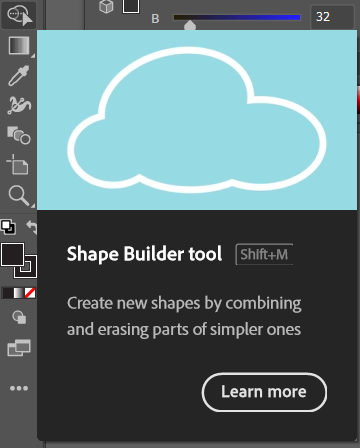Screen dimensions: 360x448
Task: Click the Shift+M shortcut label
Action: coord(264,254)
